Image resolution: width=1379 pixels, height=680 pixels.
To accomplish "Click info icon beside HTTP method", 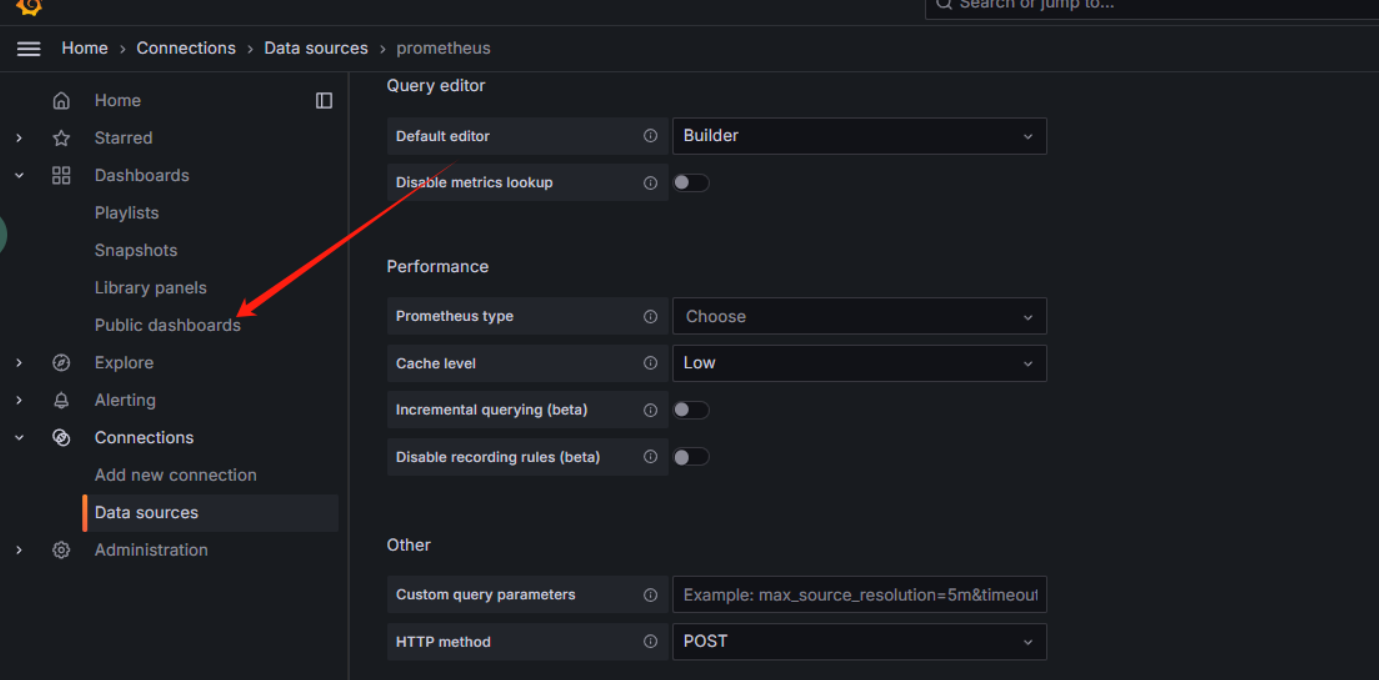I will [650, 642].
